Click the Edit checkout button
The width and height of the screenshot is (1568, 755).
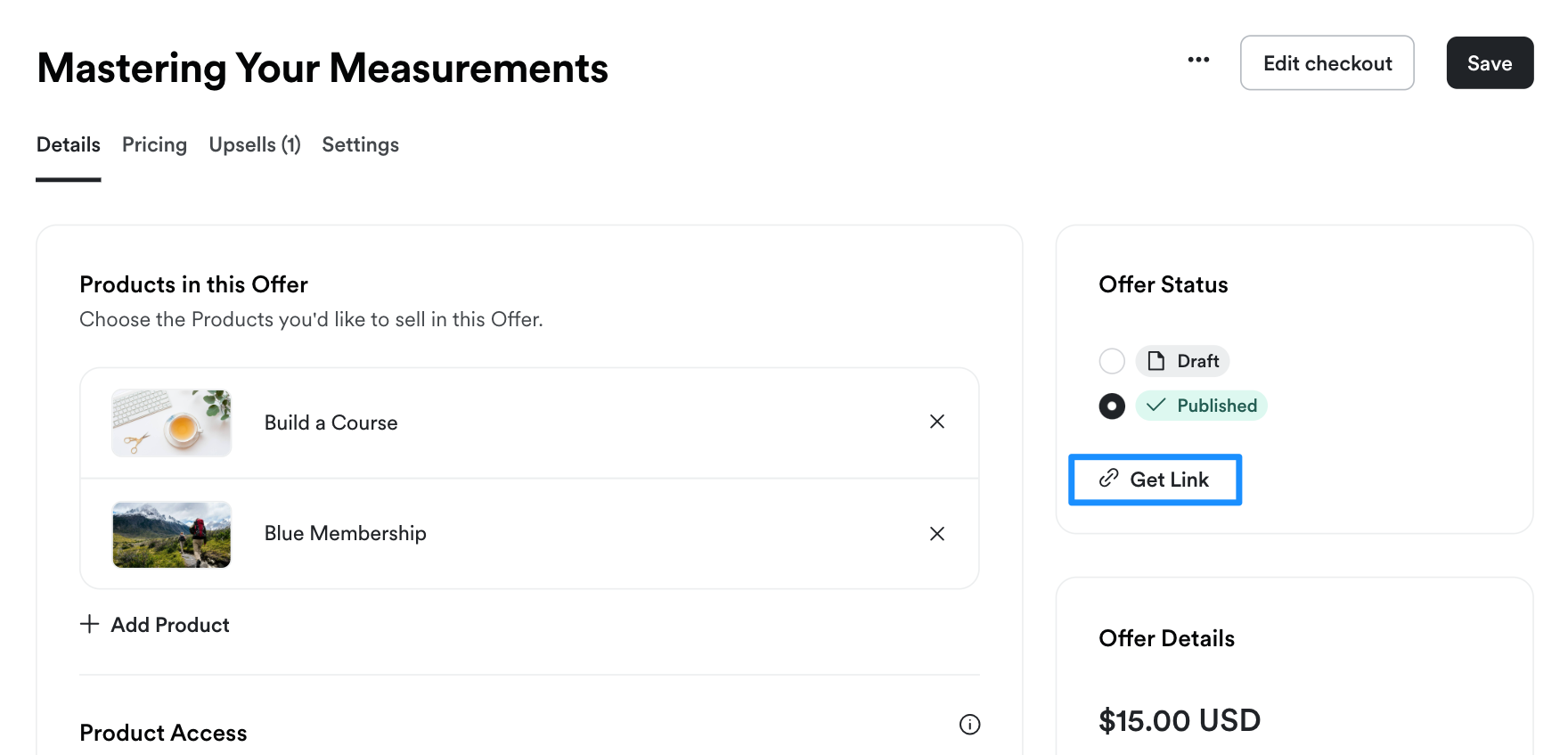pyautogui.click(x=1327, y=63)
